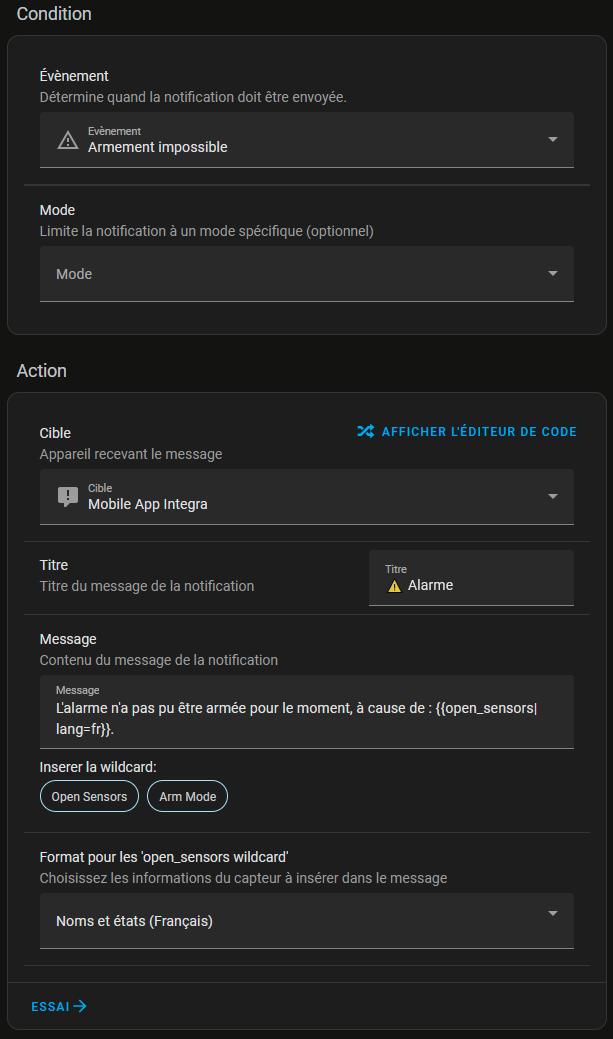Viewport: 613px width, 1039px height.
Task: Insert the Open Sensors wildcard
Action: (x=89, y=797)
